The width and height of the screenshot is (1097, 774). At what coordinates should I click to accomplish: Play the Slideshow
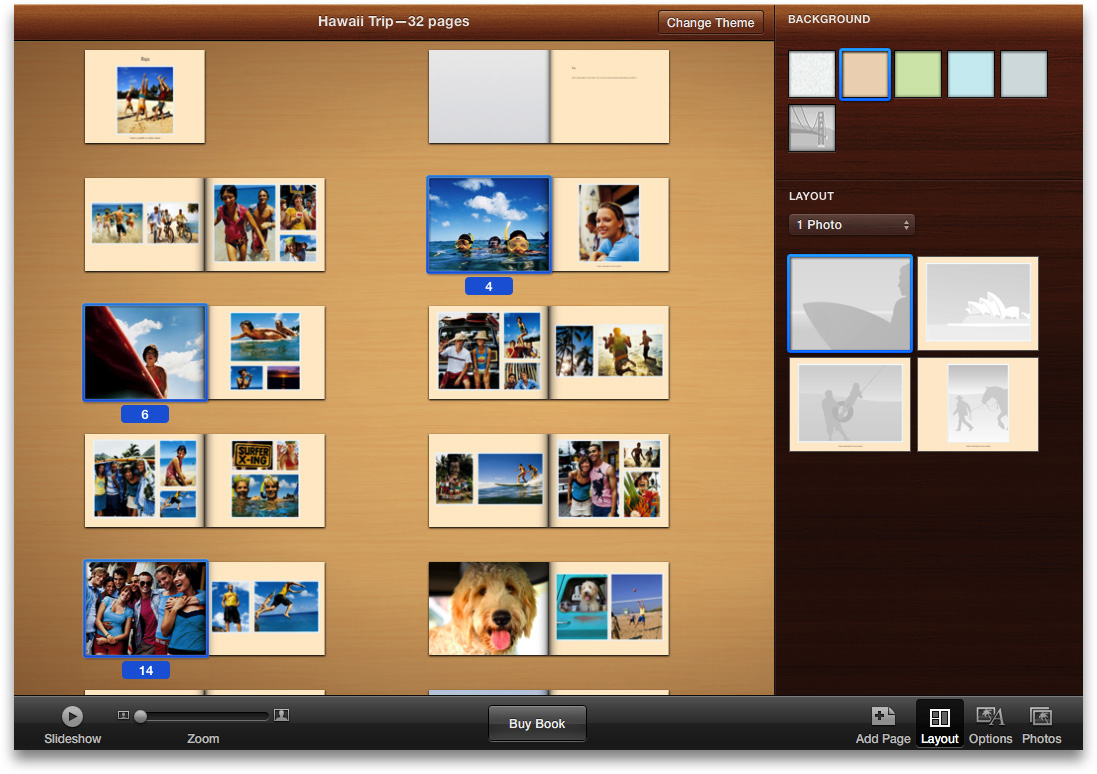pyautogui.click(x=72, y=716)
